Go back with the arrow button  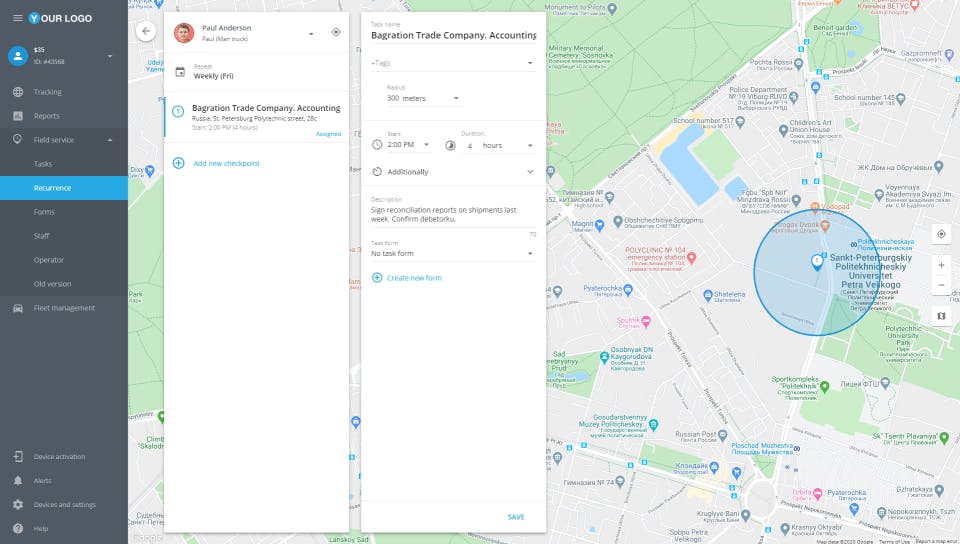[146, 31]
